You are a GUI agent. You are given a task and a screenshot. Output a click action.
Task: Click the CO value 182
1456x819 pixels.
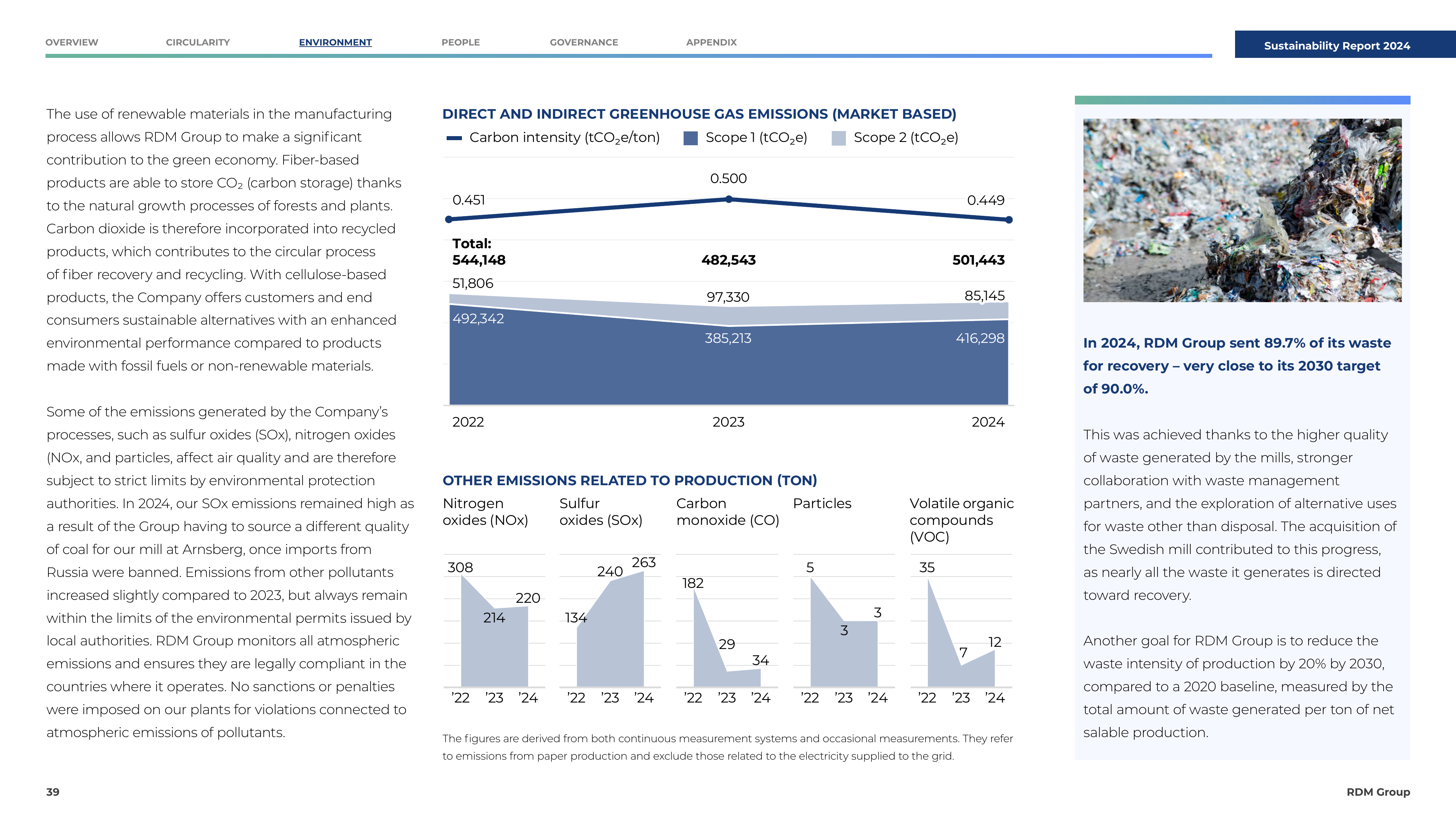coord(692,583)
